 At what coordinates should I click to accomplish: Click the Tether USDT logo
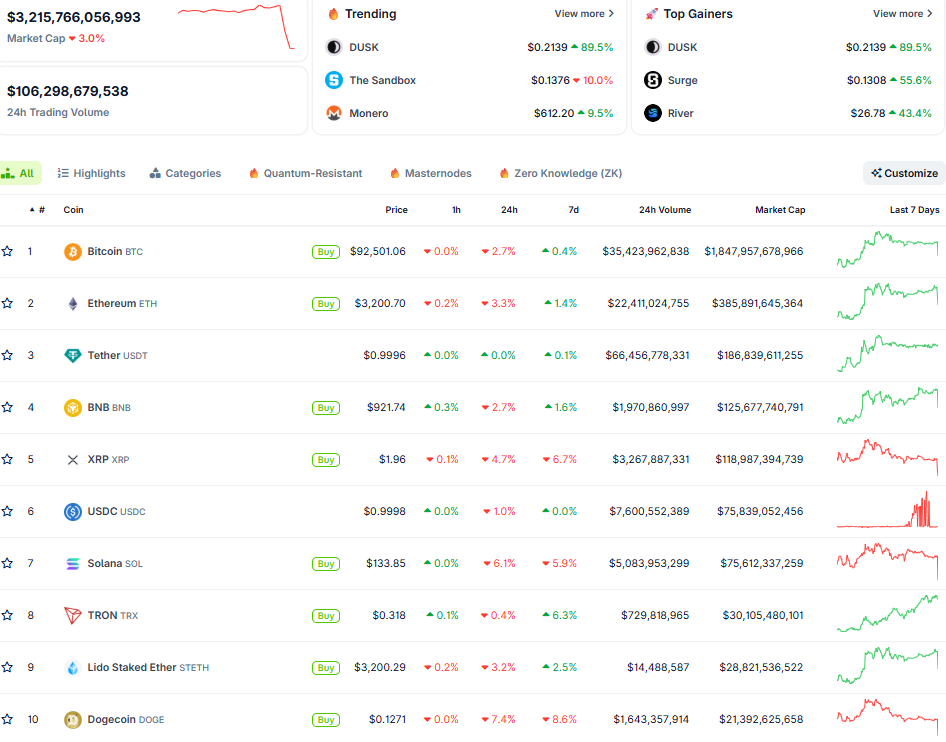point(72,355)
